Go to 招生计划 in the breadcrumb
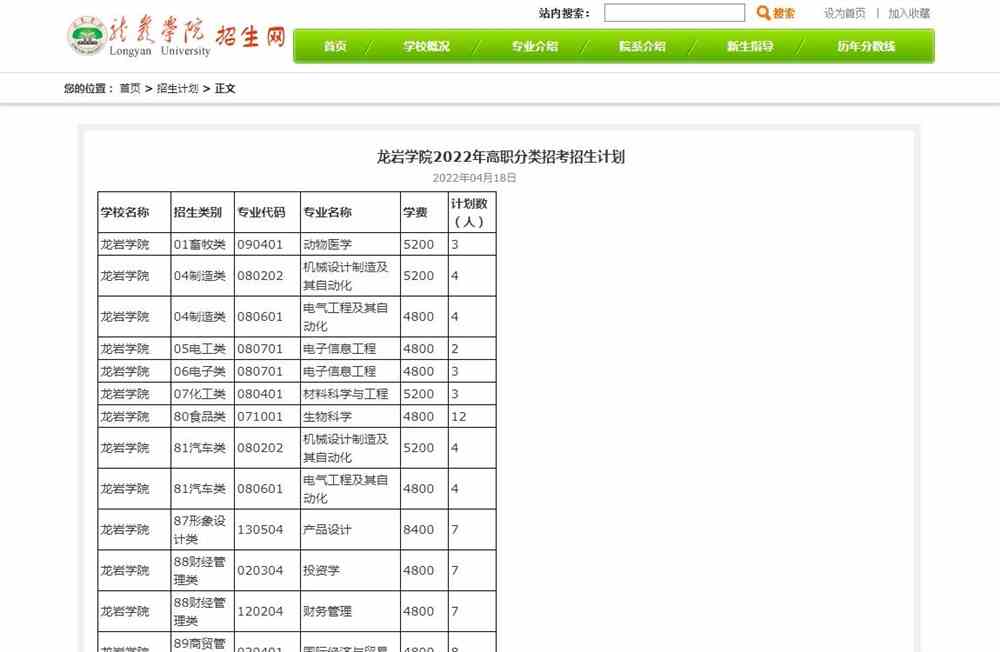The width and height of the screenshot is (1000, 652). click(177, 88)
